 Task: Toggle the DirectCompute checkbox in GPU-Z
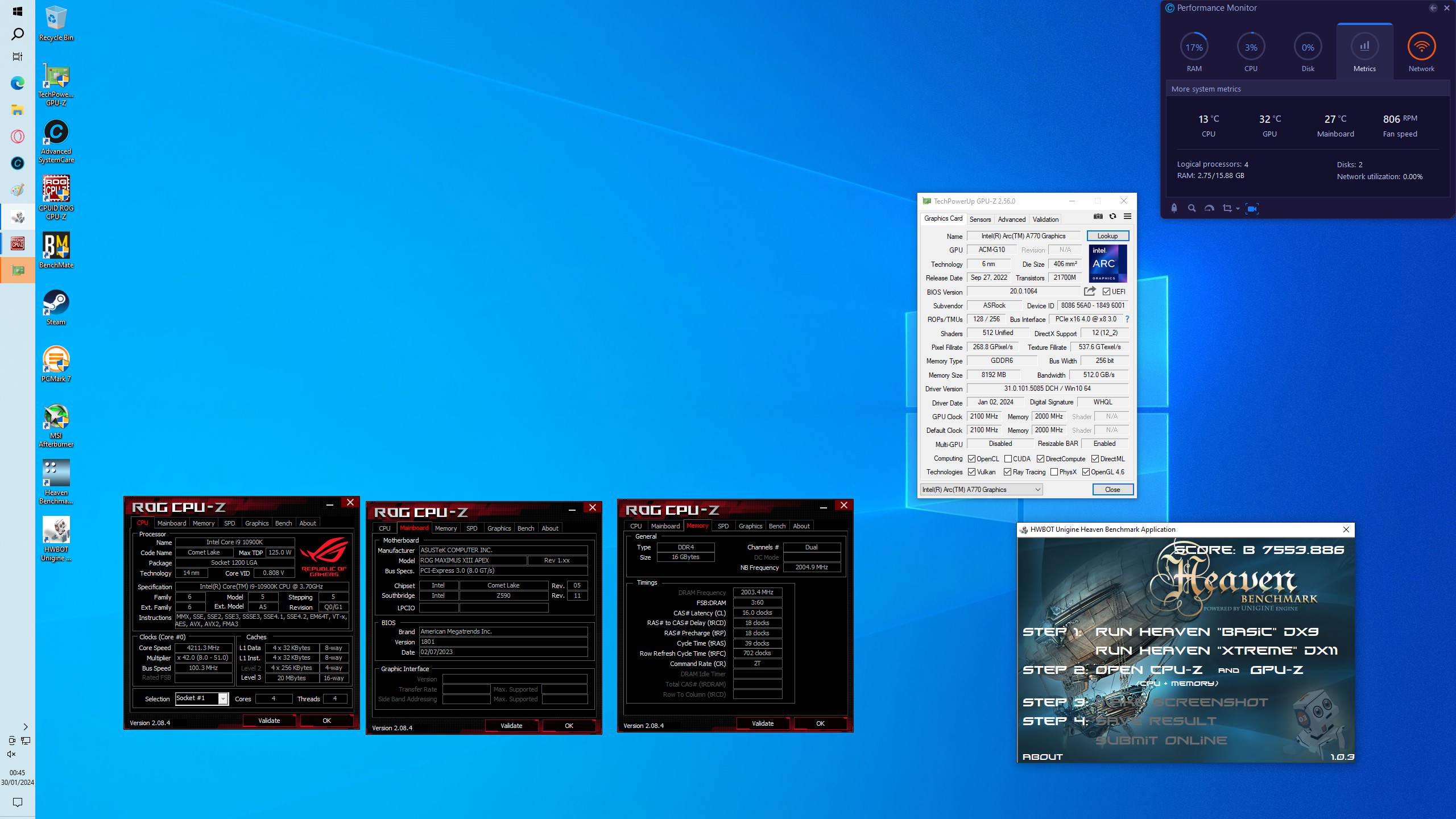1041,459
